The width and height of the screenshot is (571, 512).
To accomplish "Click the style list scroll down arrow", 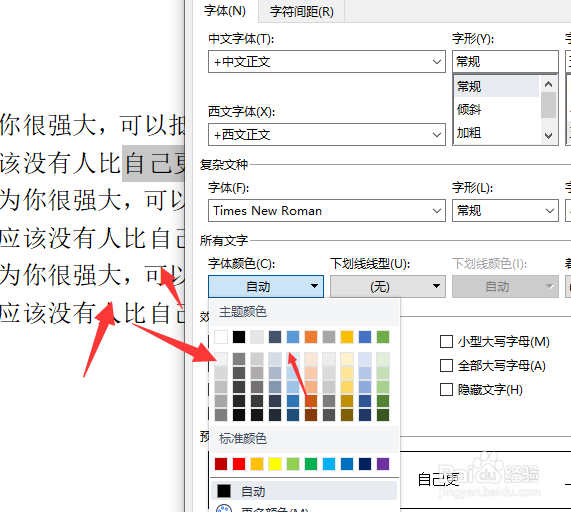I will pos(548,135).
